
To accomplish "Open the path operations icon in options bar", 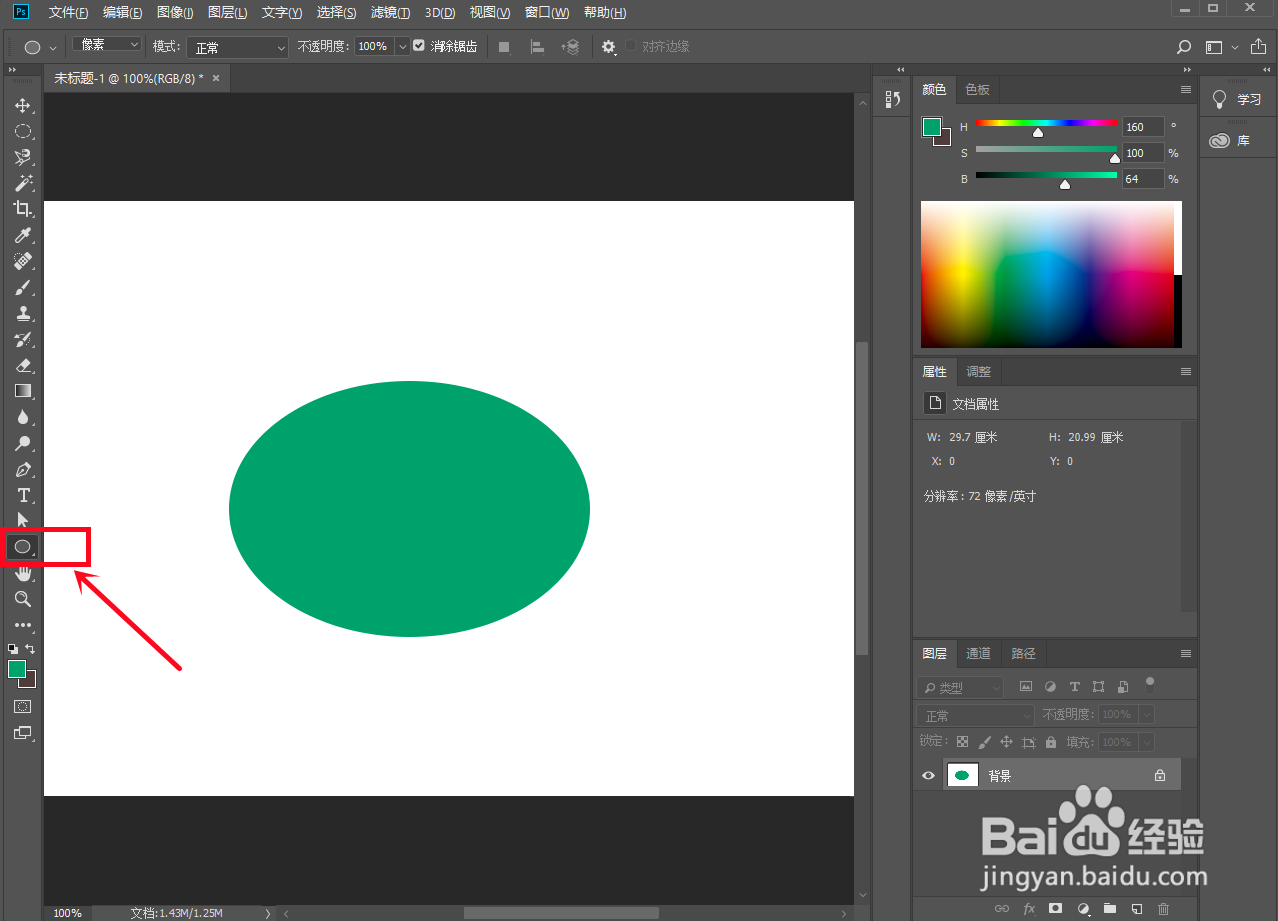I will 504,47.
